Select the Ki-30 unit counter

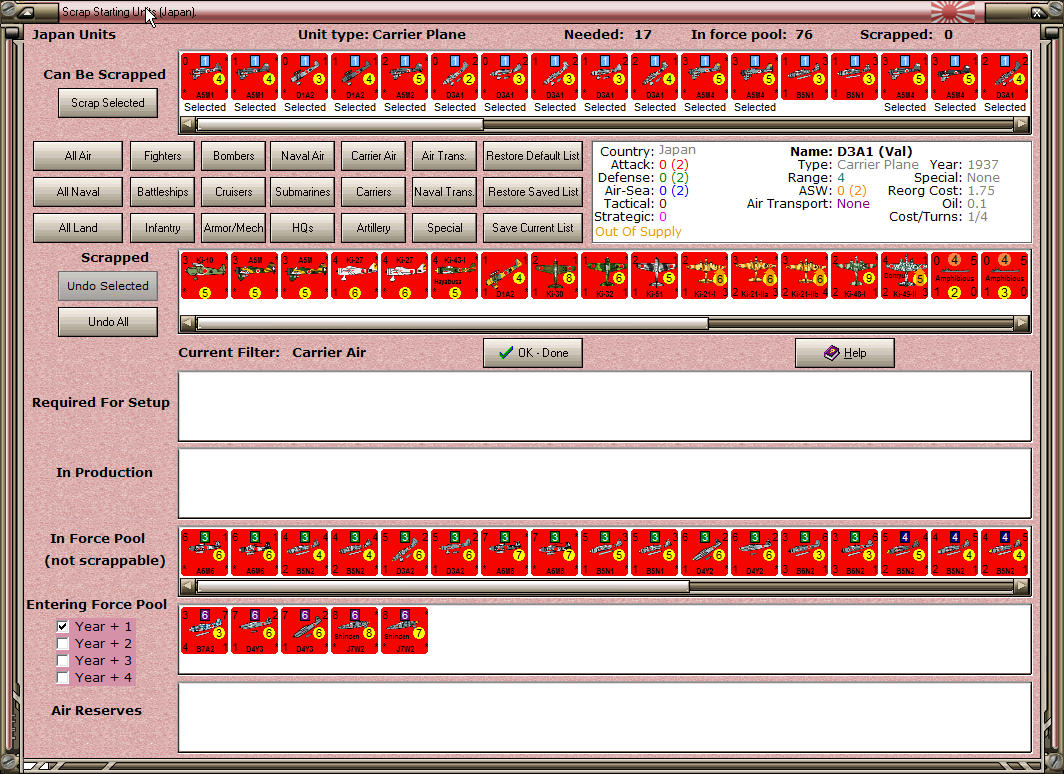pos(554,276)
